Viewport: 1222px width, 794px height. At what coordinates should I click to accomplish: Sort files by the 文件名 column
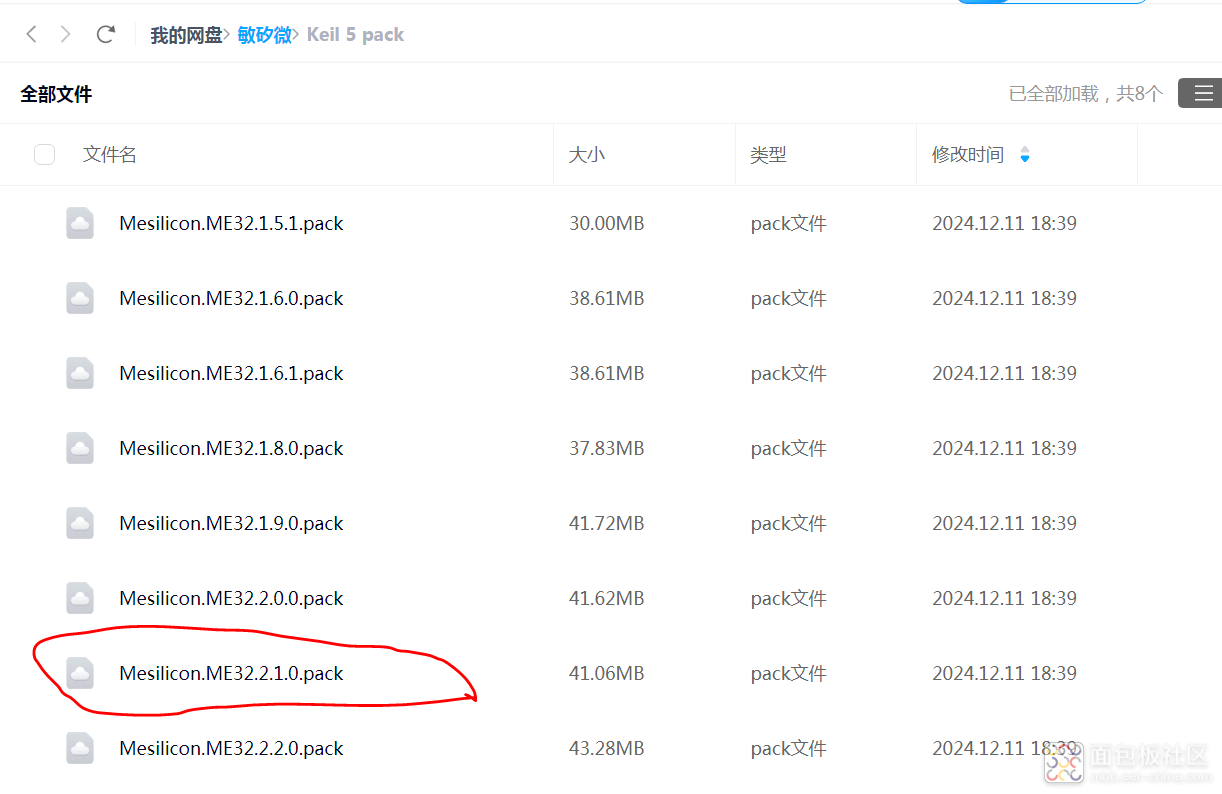coord(110,154)
